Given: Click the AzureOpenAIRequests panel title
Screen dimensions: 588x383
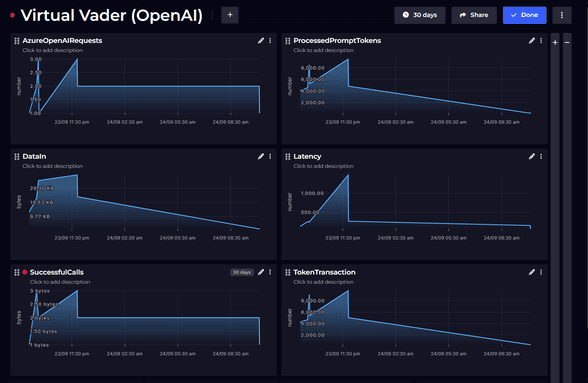Looking at the screenshot, I should (62, 41).
